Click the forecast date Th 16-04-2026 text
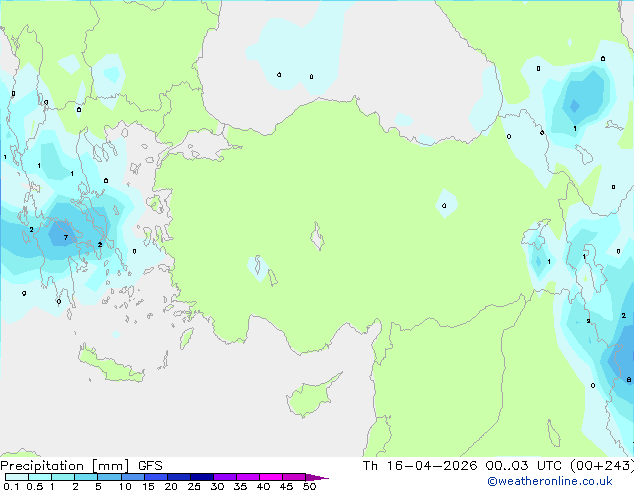 (420, 466)
